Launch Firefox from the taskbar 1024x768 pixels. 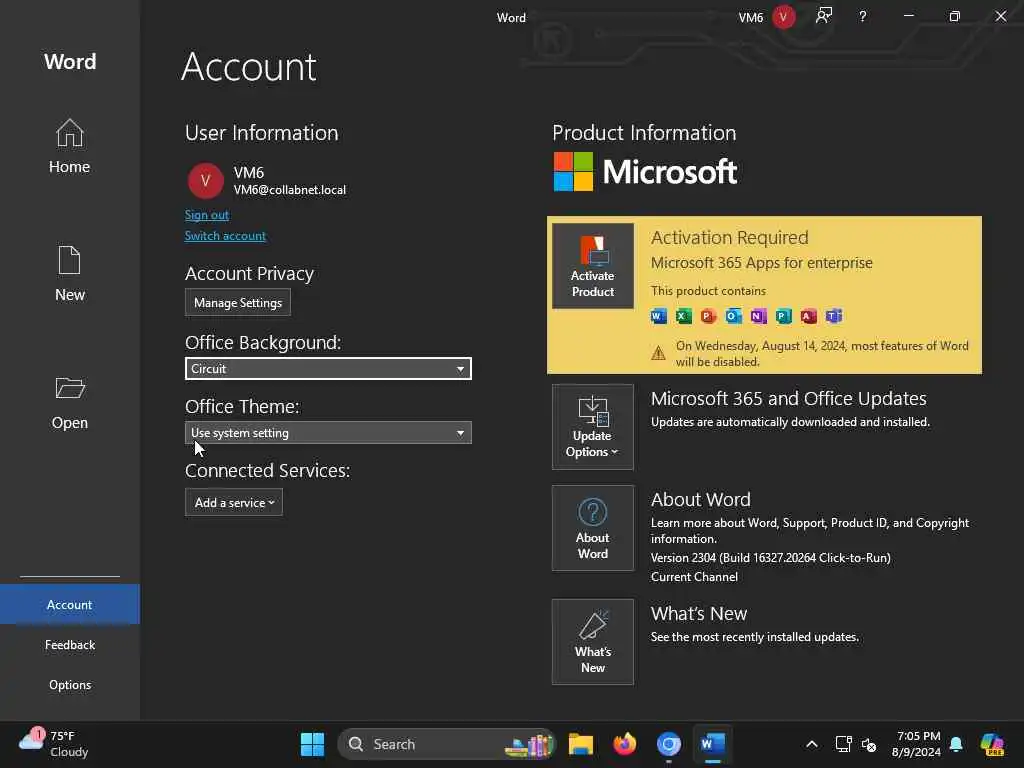[x=625, y=744]
